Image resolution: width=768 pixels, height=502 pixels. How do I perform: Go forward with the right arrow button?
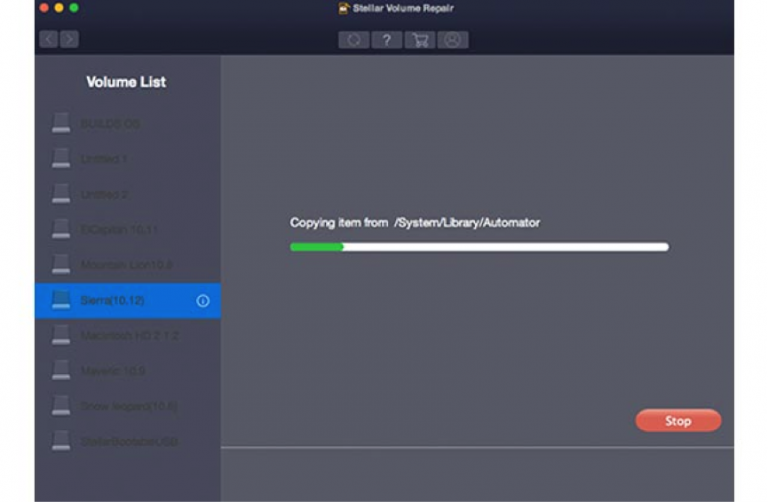(70, 39)
